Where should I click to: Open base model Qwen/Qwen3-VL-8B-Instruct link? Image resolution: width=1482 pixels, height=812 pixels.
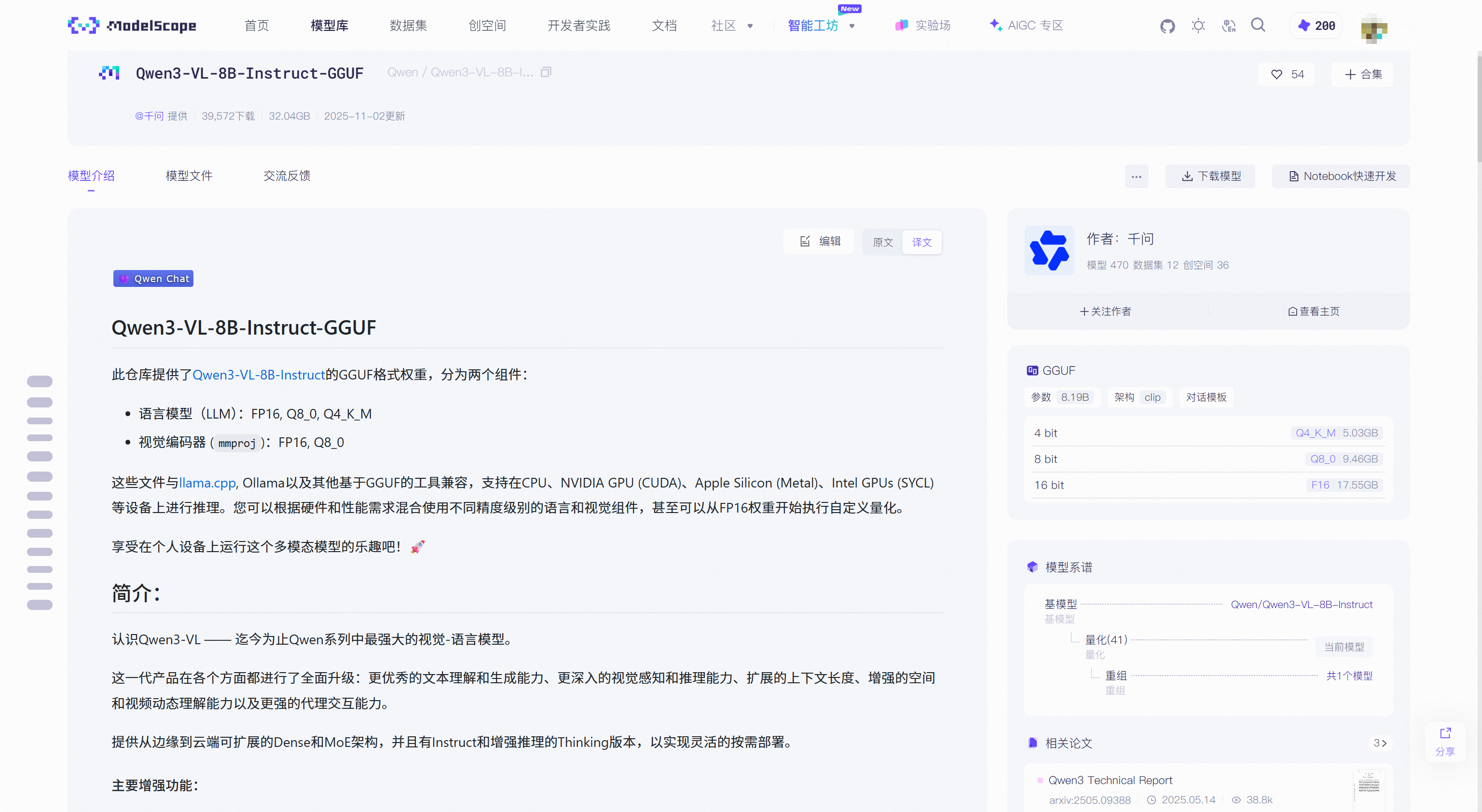point(1302,604)
